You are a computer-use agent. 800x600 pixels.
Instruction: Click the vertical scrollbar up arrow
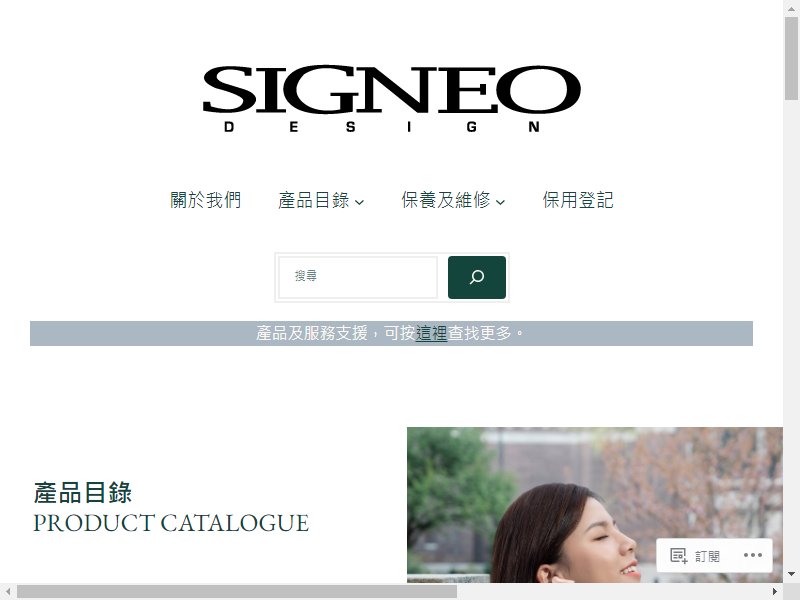pyautogui.click(x=791, y=8)
